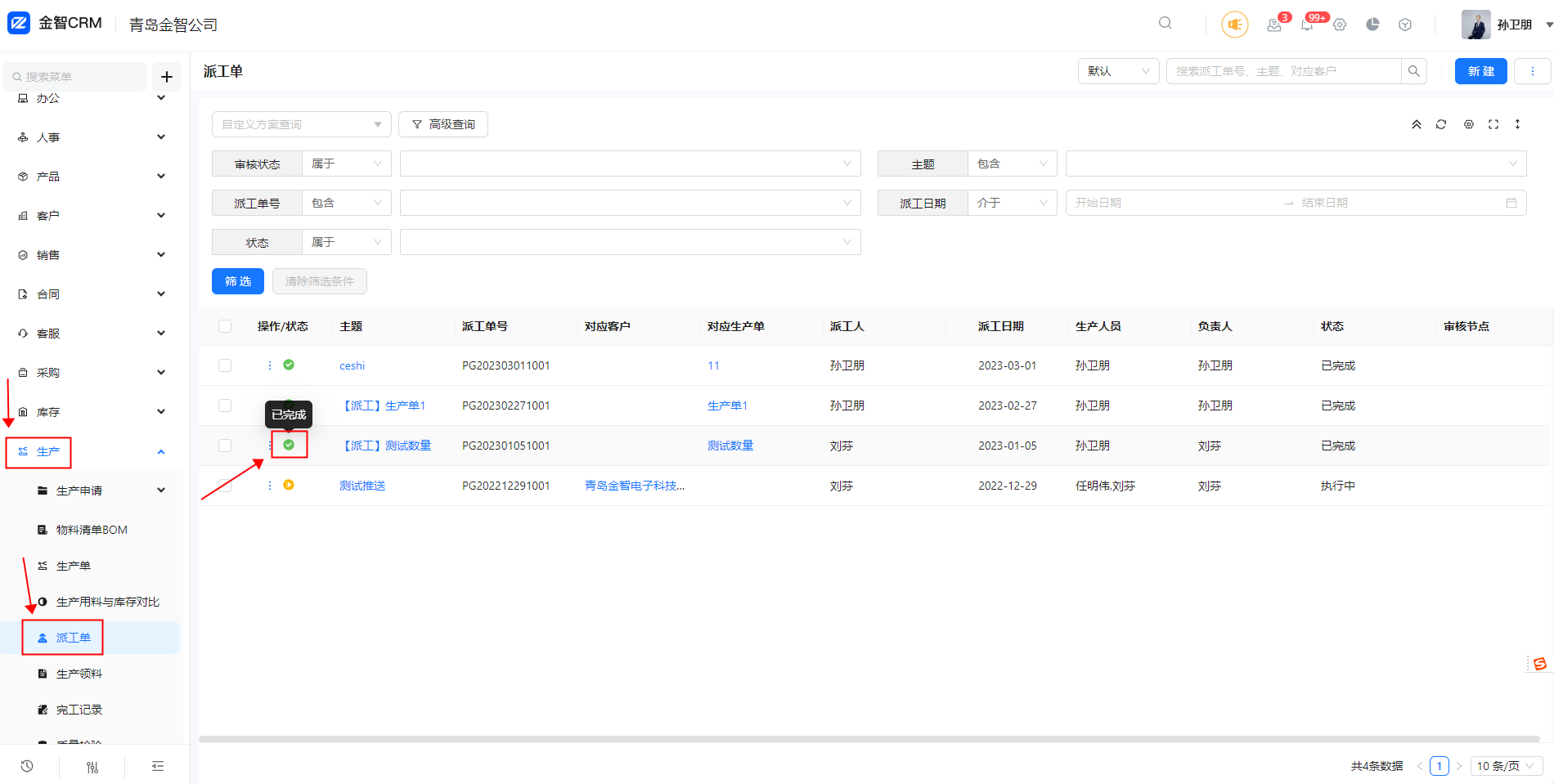Toggle the select-all checkbox in table header
Screen dimensions: 1554x784
pos(225,326)
